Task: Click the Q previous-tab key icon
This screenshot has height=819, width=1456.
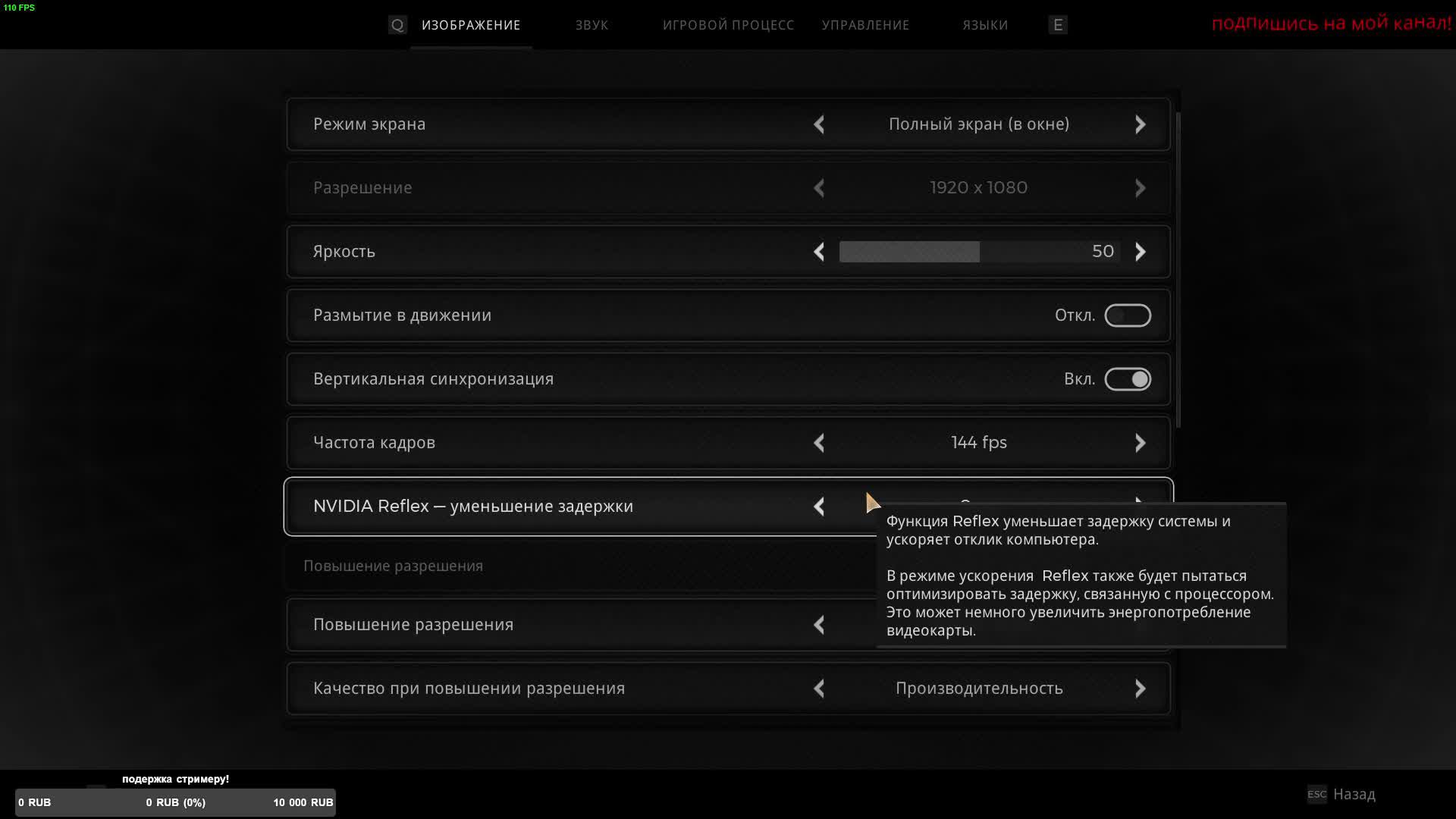Action: pyautogui.click(x=397, y=25)
